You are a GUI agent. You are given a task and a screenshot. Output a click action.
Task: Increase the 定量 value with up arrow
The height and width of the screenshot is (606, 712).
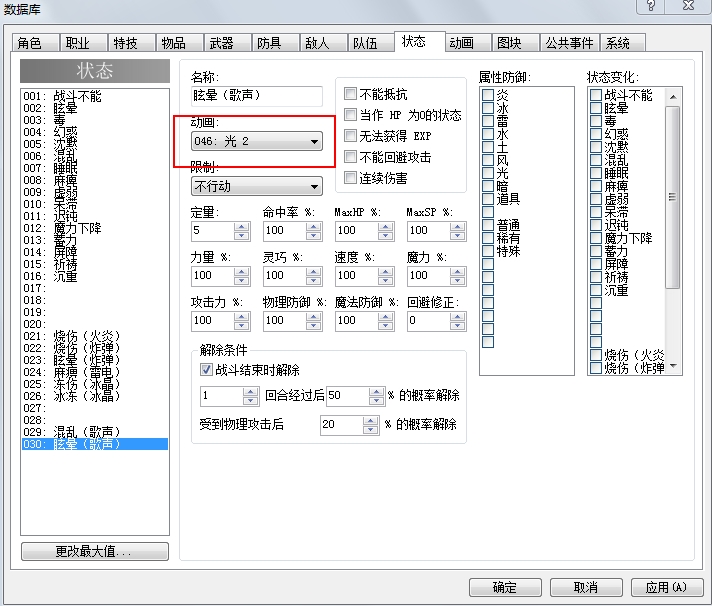(x=242, y=226)
